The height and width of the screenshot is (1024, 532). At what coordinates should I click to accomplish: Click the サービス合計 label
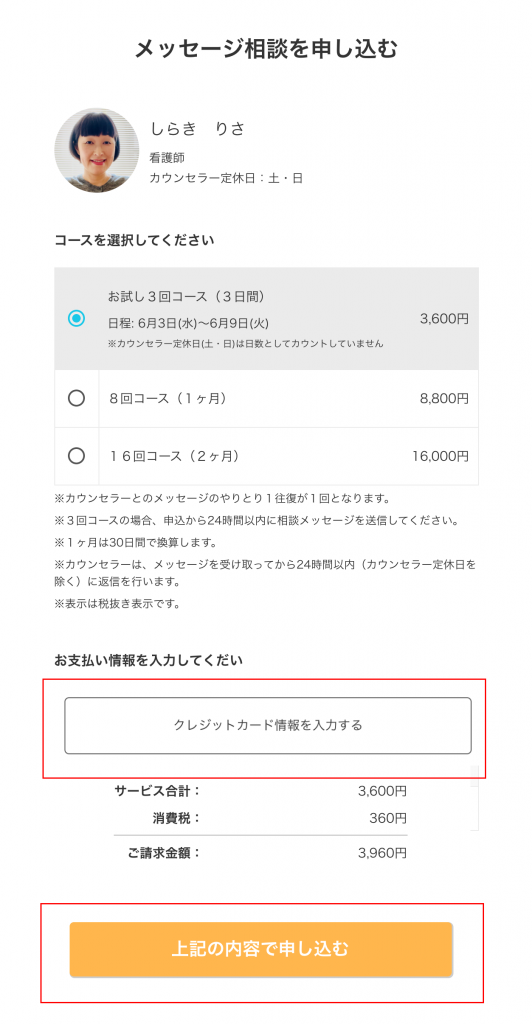click(x=158, y=791)
